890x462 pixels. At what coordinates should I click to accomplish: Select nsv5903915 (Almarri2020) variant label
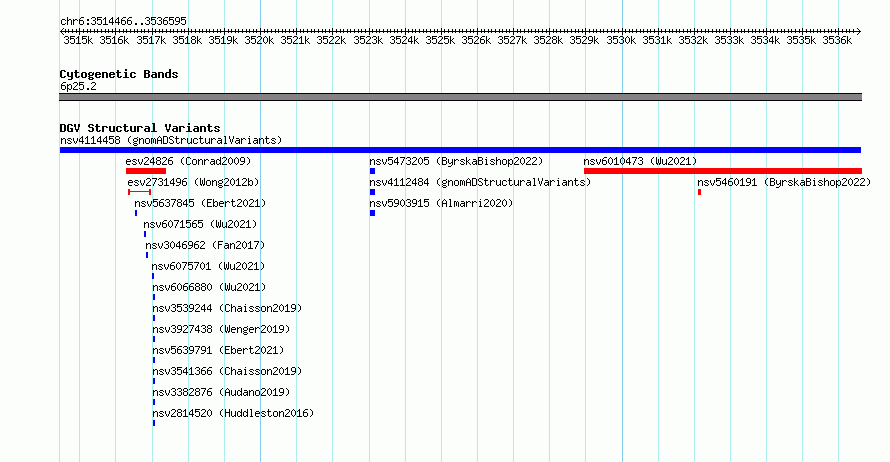click(x=440, y=203)
